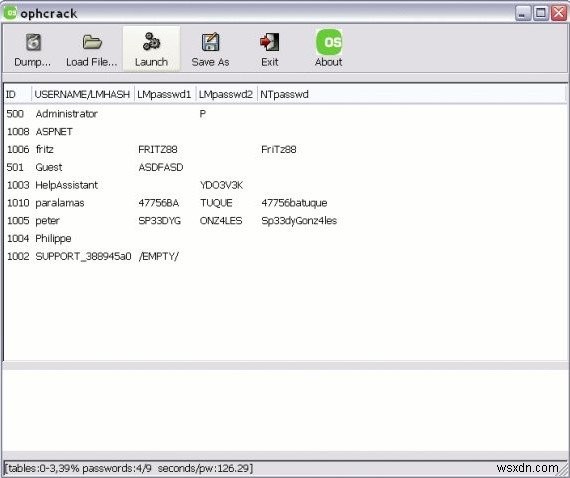Select the ASDFASD password cell
This screenshot has height=478, width=570.
click(x=161, y=167)
